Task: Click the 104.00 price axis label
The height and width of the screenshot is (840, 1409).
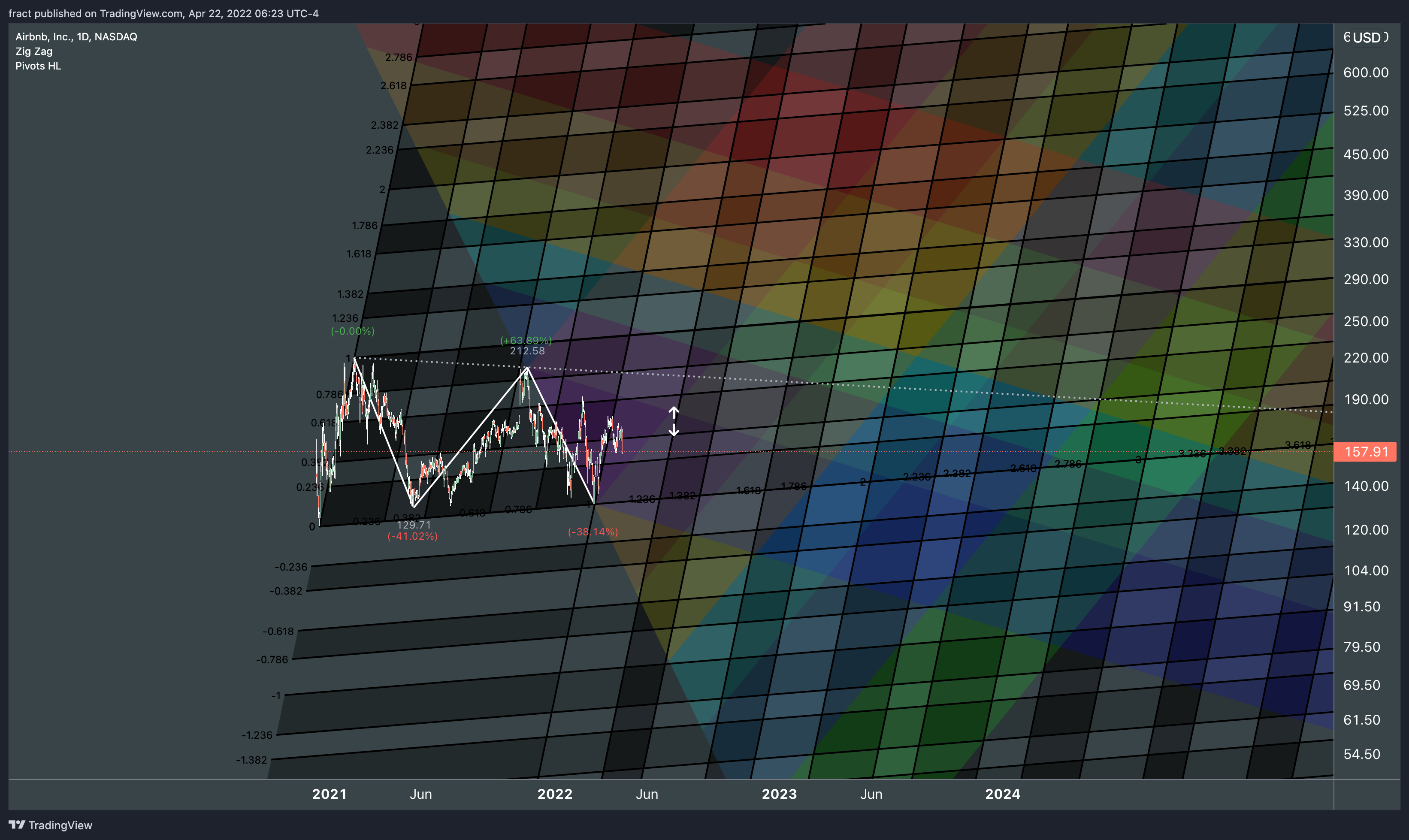Action: pyautogui.click(x=1365, y=571)
